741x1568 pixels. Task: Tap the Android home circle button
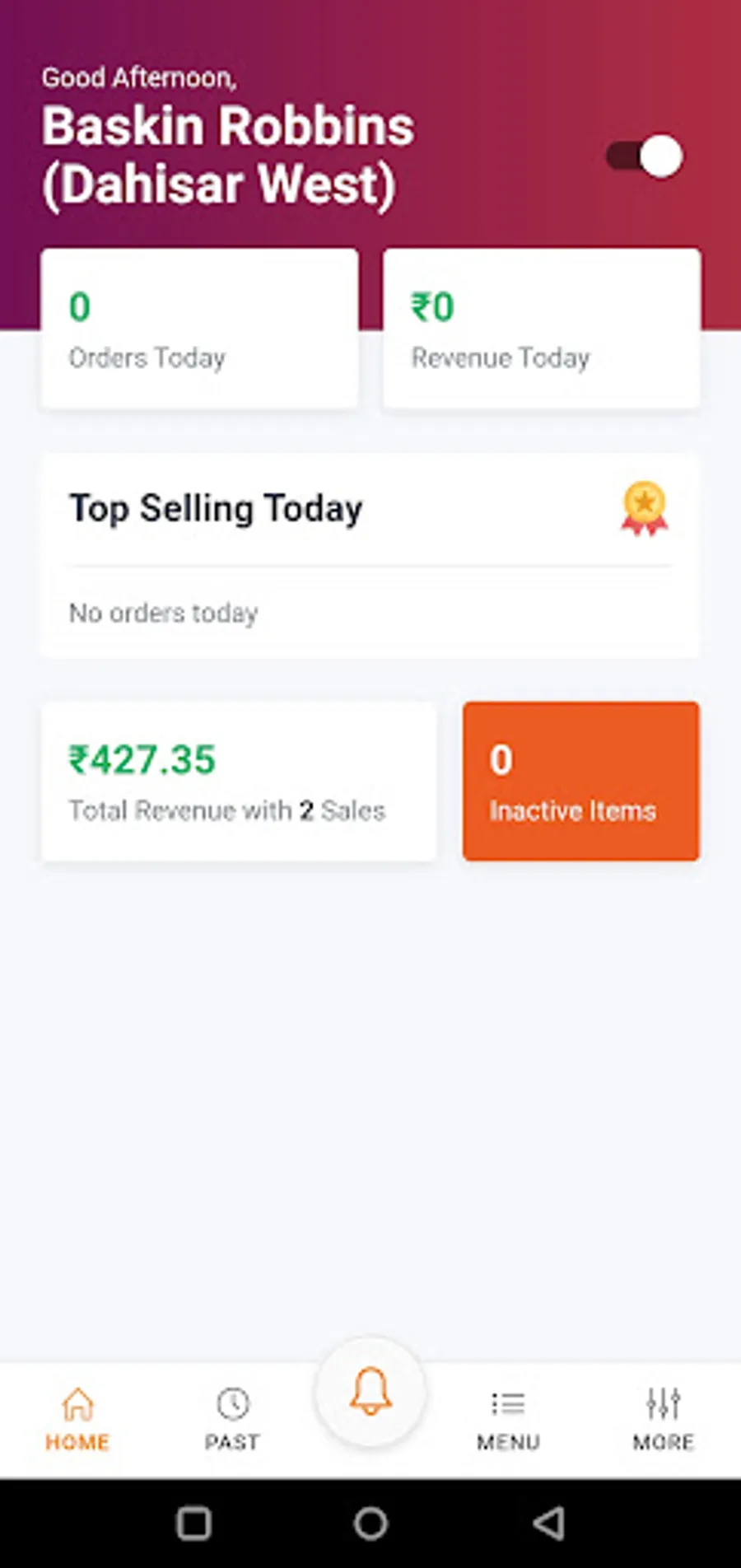[370, 1524]
